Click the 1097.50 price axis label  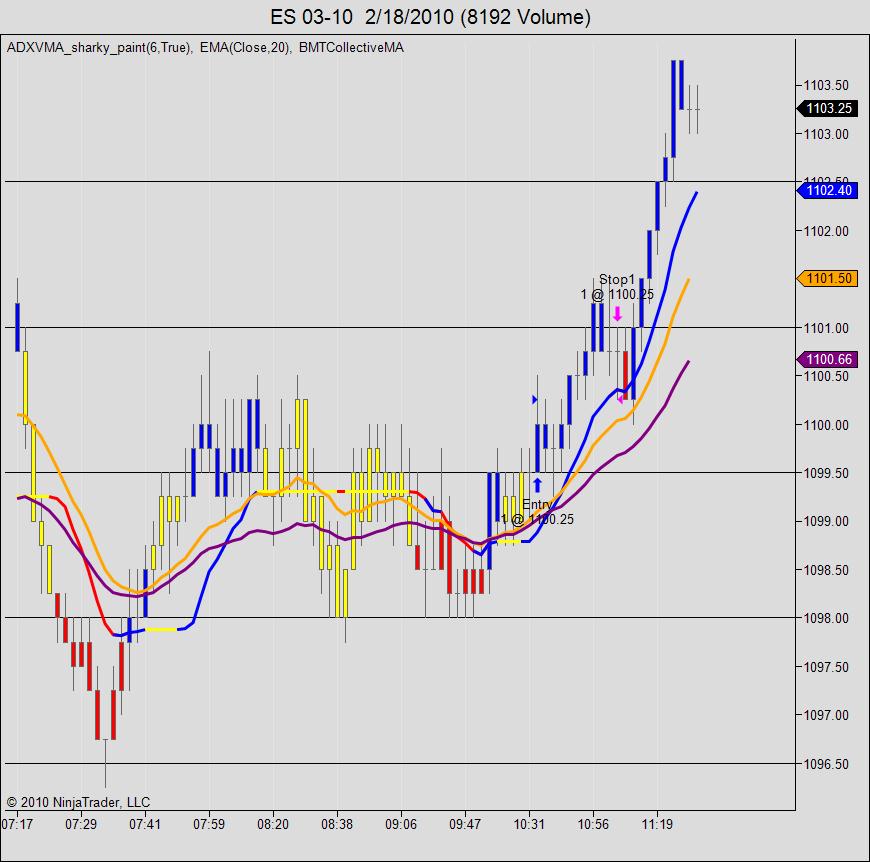click(826, 667)
